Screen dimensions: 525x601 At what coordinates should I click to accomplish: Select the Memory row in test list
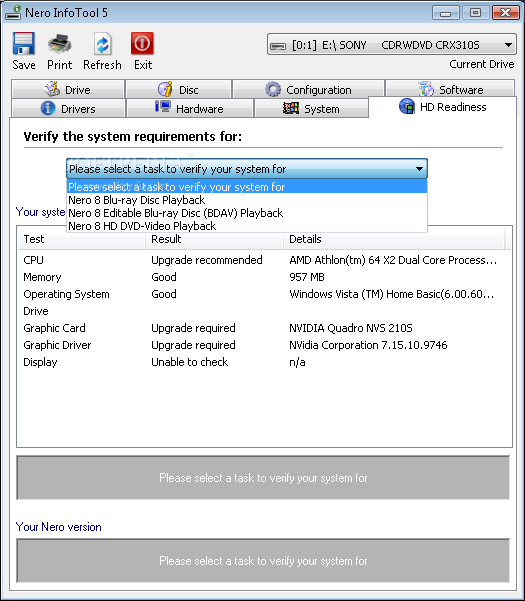click(264, 277)
